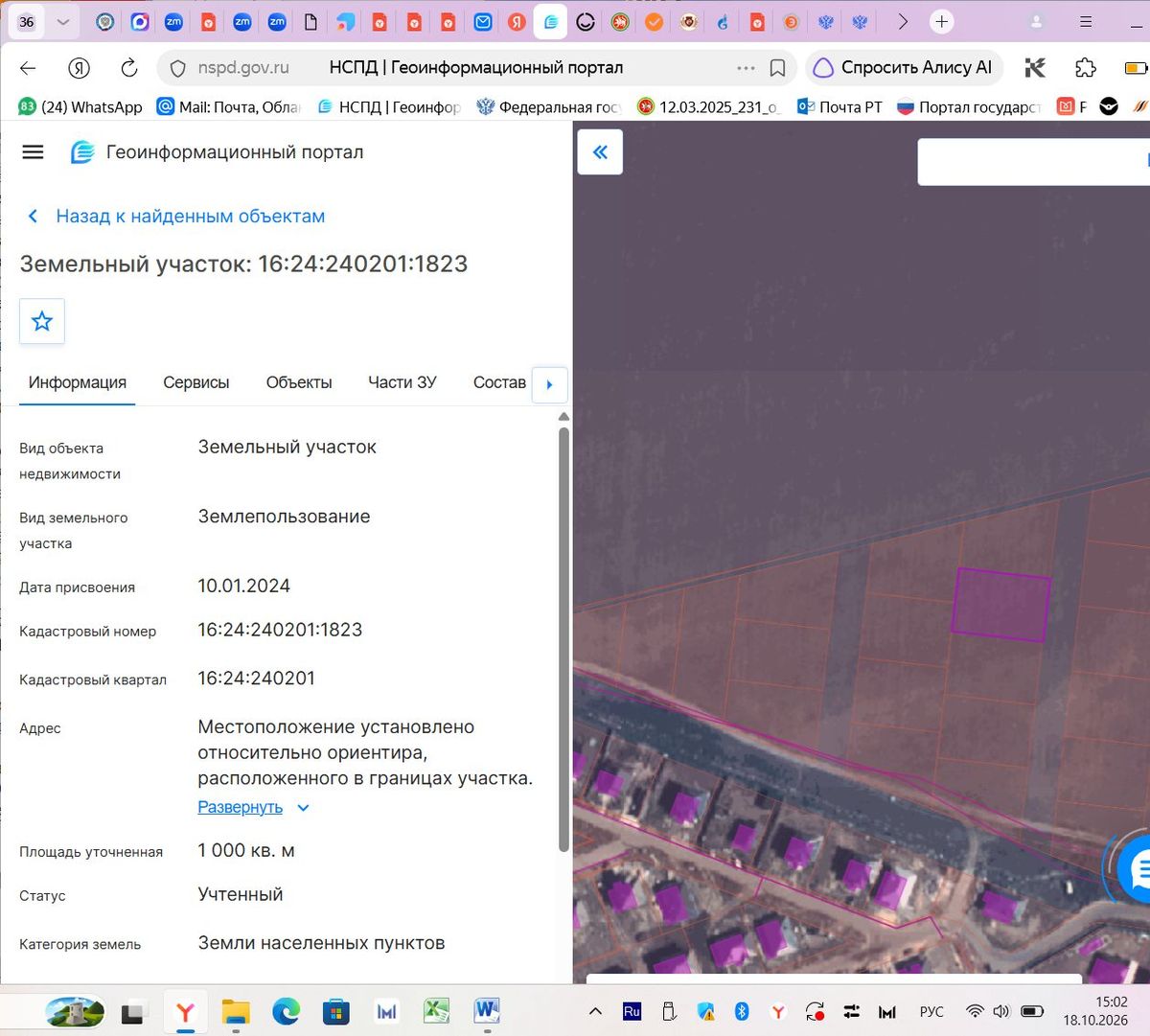The height and width of the screenshot is (1036, 1150).
Task: Open Портал государст bookmark
Action: coord(969,106)
